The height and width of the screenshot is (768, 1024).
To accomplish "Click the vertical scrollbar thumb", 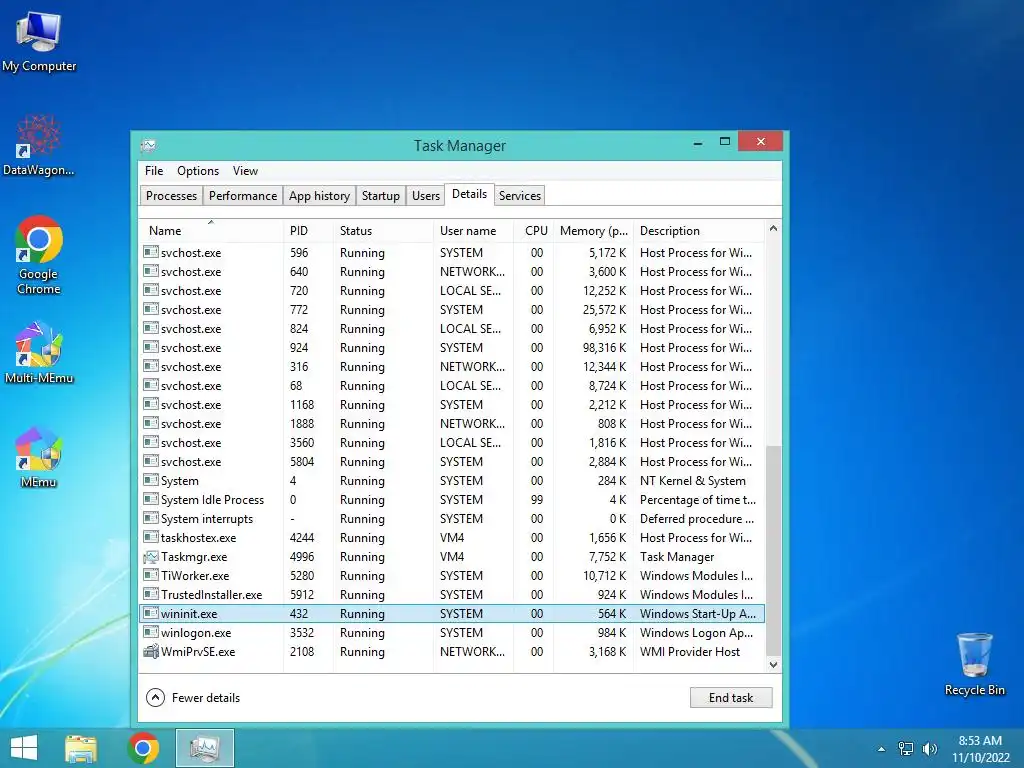I will point(773,551).
